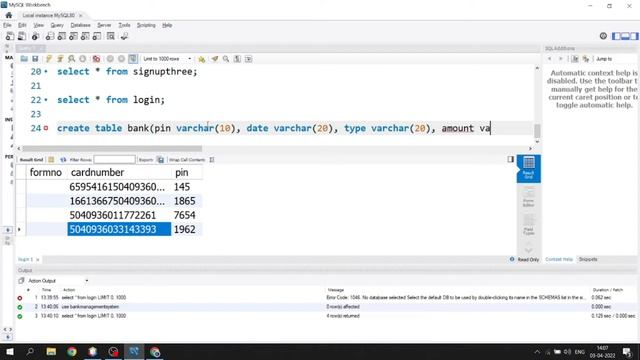Click the open SQL script icon in main toolbar
The width and height of the screenshot is (640, 360).
pos(22,37)
